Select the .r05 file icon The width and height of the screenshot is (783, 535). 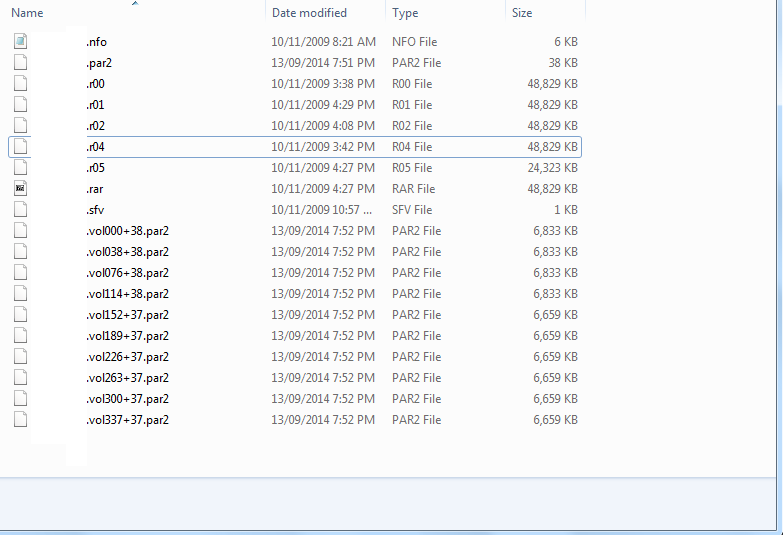(20, 167)
